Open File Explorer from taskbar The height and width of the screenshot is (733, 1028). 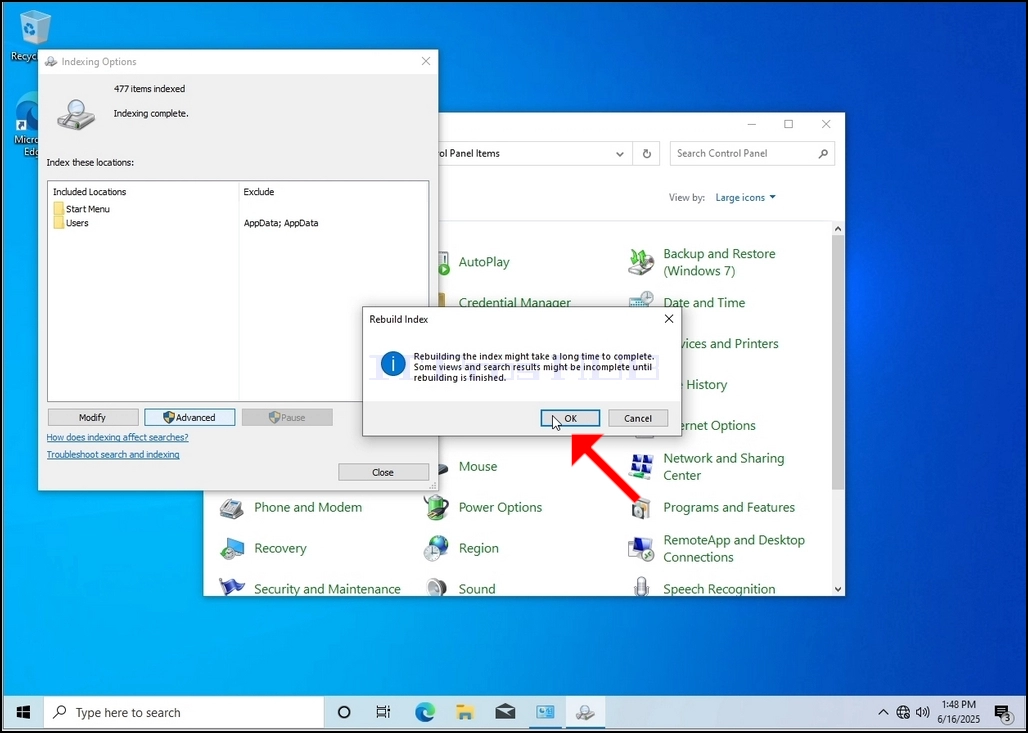click(465, 712)
